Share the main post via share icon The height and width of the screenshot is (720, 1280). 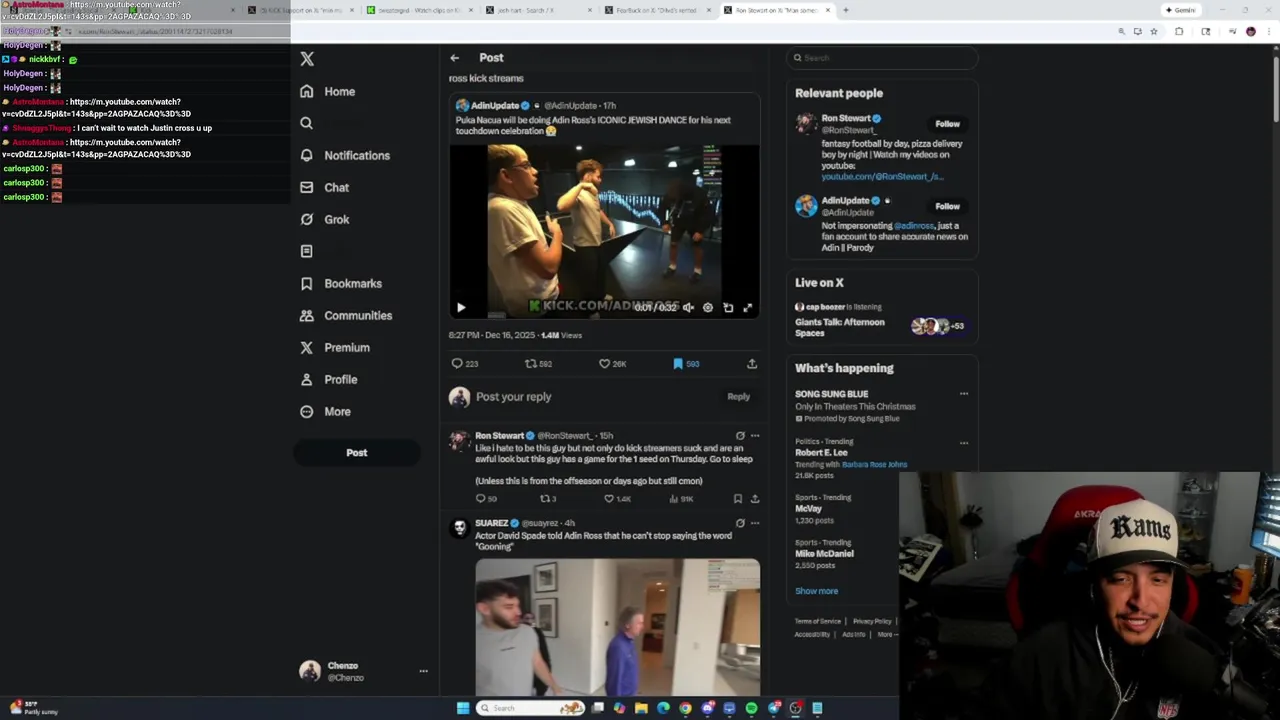(x=752, y=364)
